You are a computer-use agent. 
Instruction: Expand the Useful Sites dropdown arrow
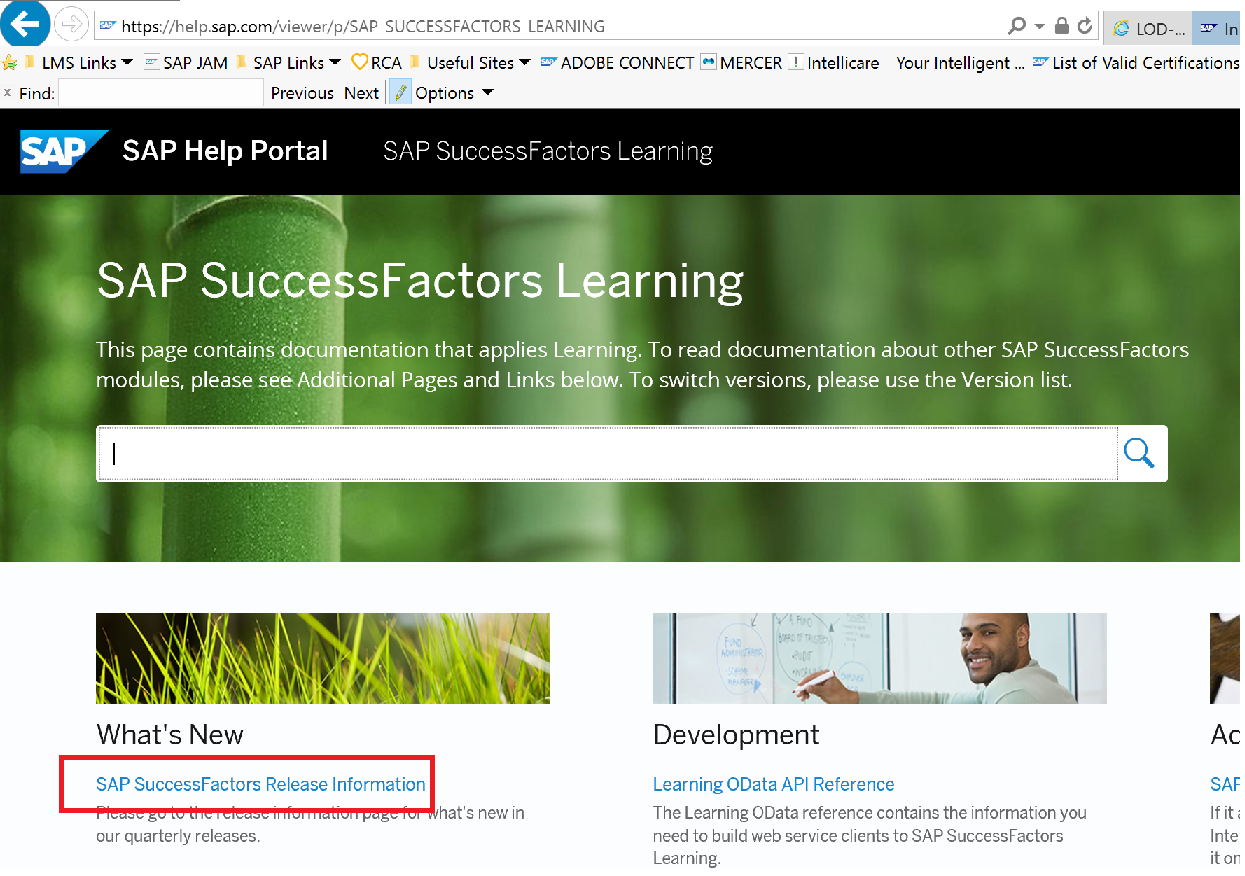[525, 63]
